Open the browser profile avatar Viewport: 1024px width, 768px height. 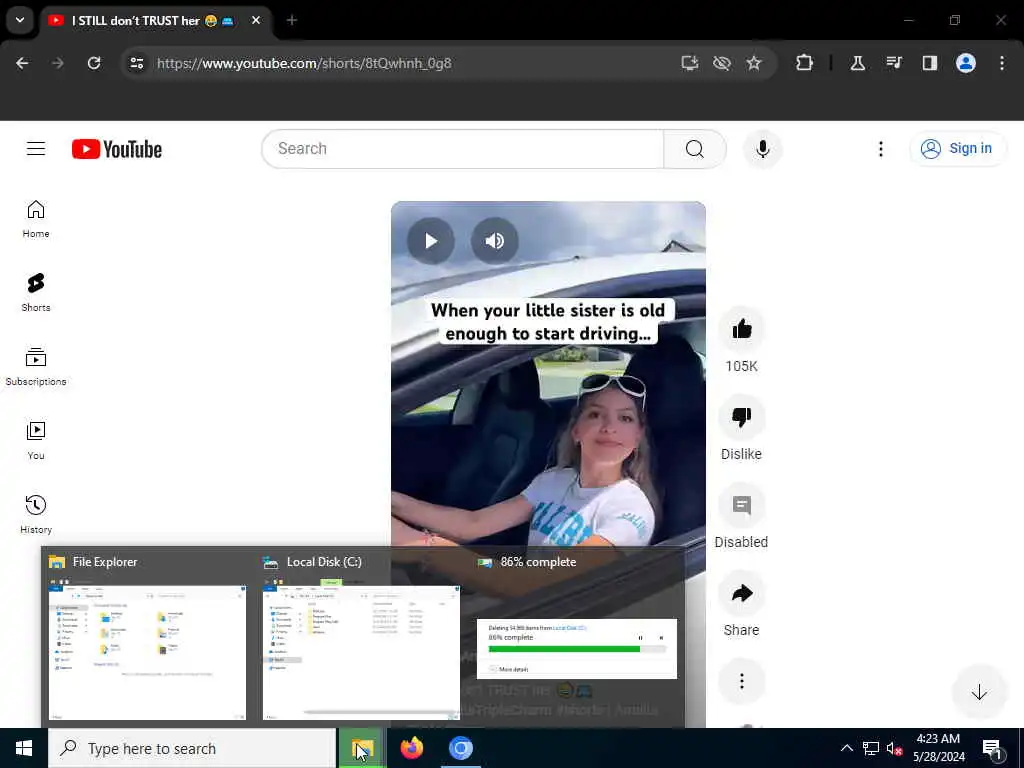pos(966,63)
